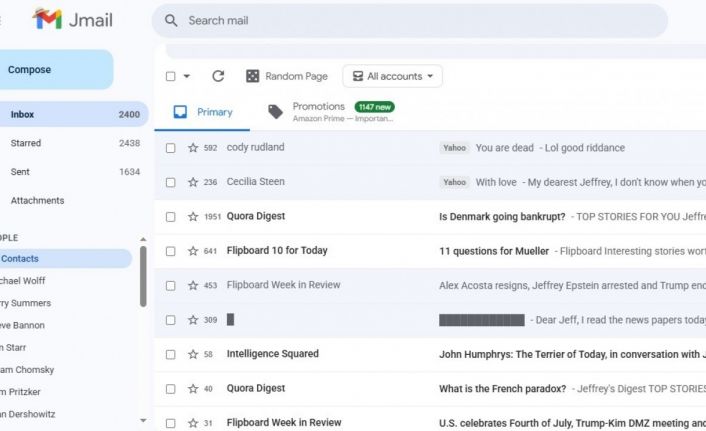Star the Cecilia Steen email
The image size is (706, 431).
[x=193, y=182]
